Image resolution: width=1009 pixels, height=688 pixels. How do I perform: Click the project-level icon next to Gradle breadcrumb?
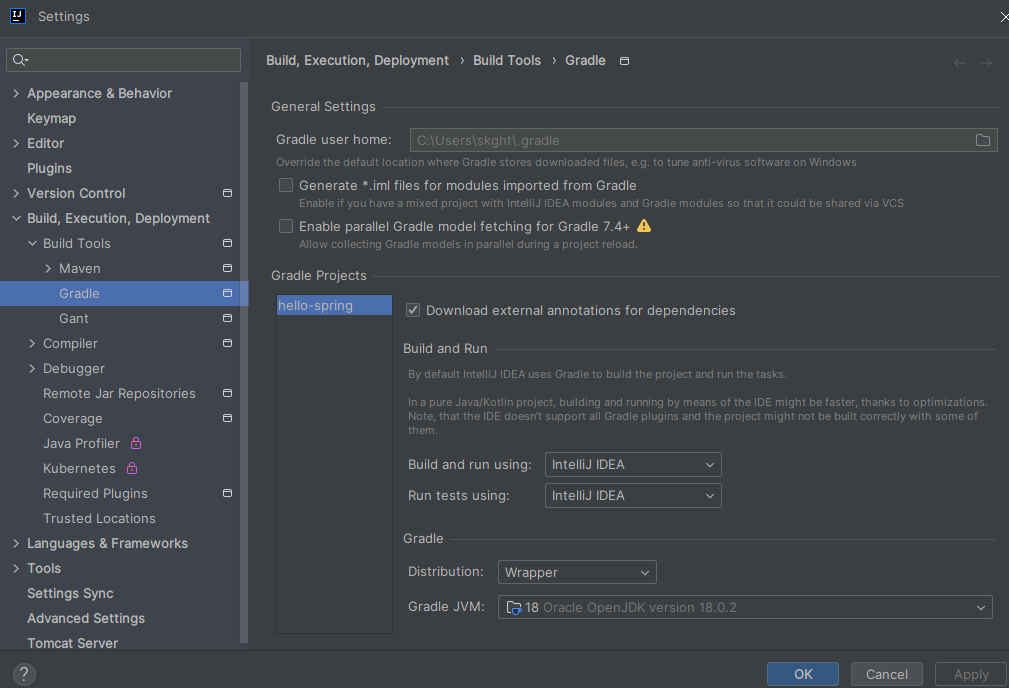(624, 60)
